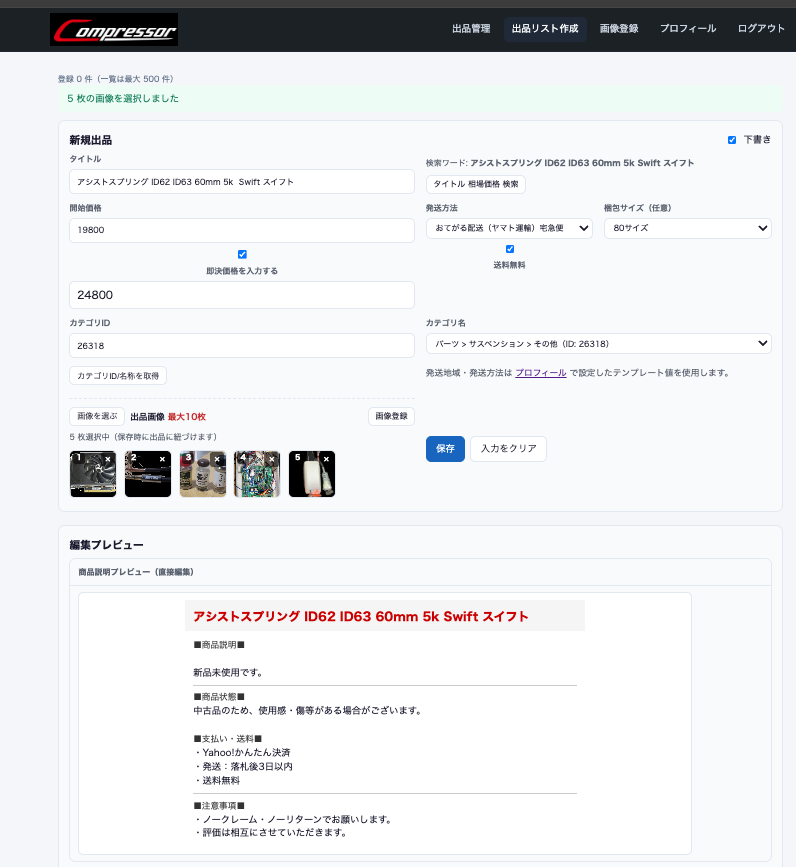796x867 pixels.
Task: Click preview line ・発送：落札後3日以内
Action: pyautogui.click(x=243, y=766)
